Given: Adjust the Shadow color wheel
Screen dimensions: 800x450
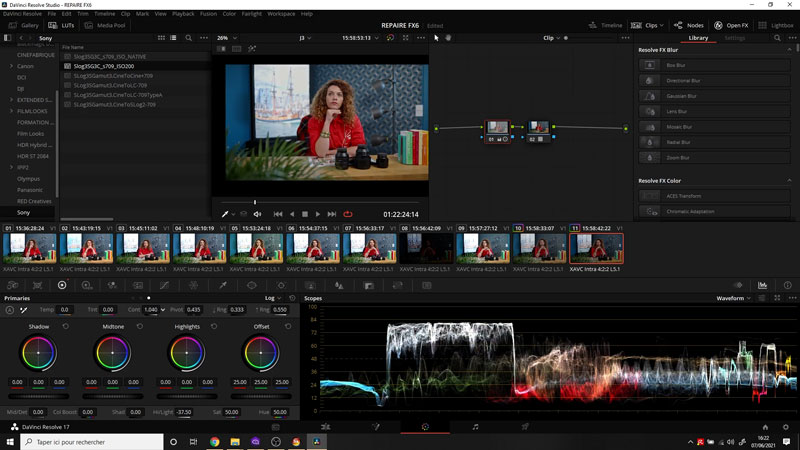Looking at the screenshot, I should coord(38,353).
